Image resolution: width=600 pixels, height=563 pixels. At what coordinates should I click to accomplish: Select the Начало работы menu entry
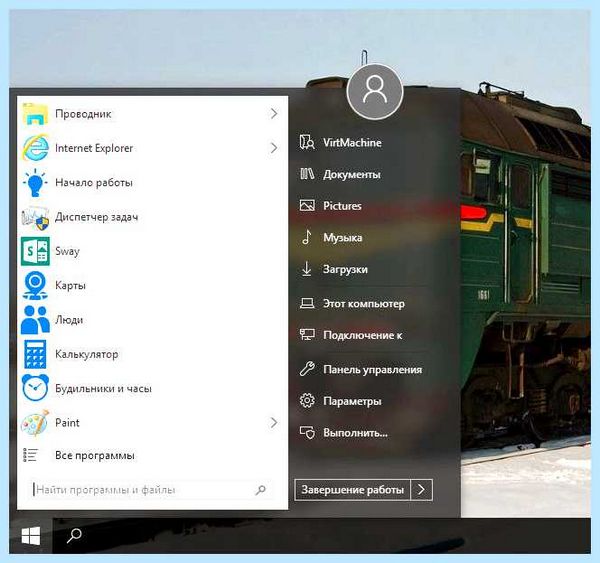pyautogui.click(x=152, y=182)
